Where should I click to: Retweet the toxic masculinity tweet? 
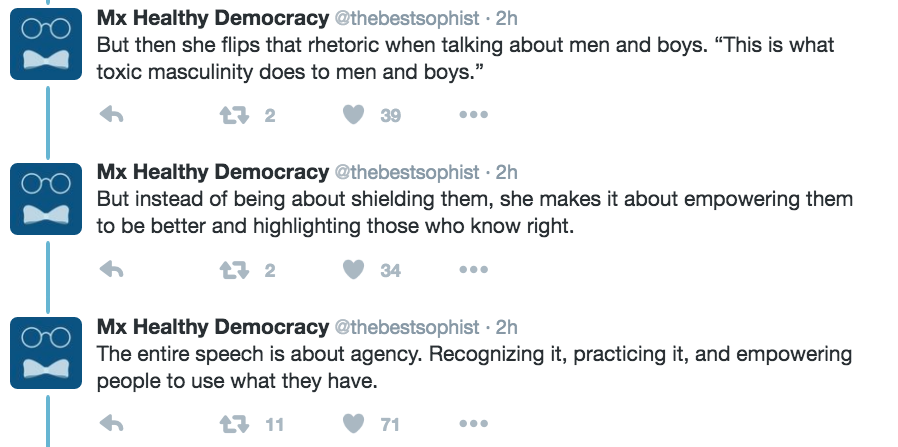coord(232,115)
